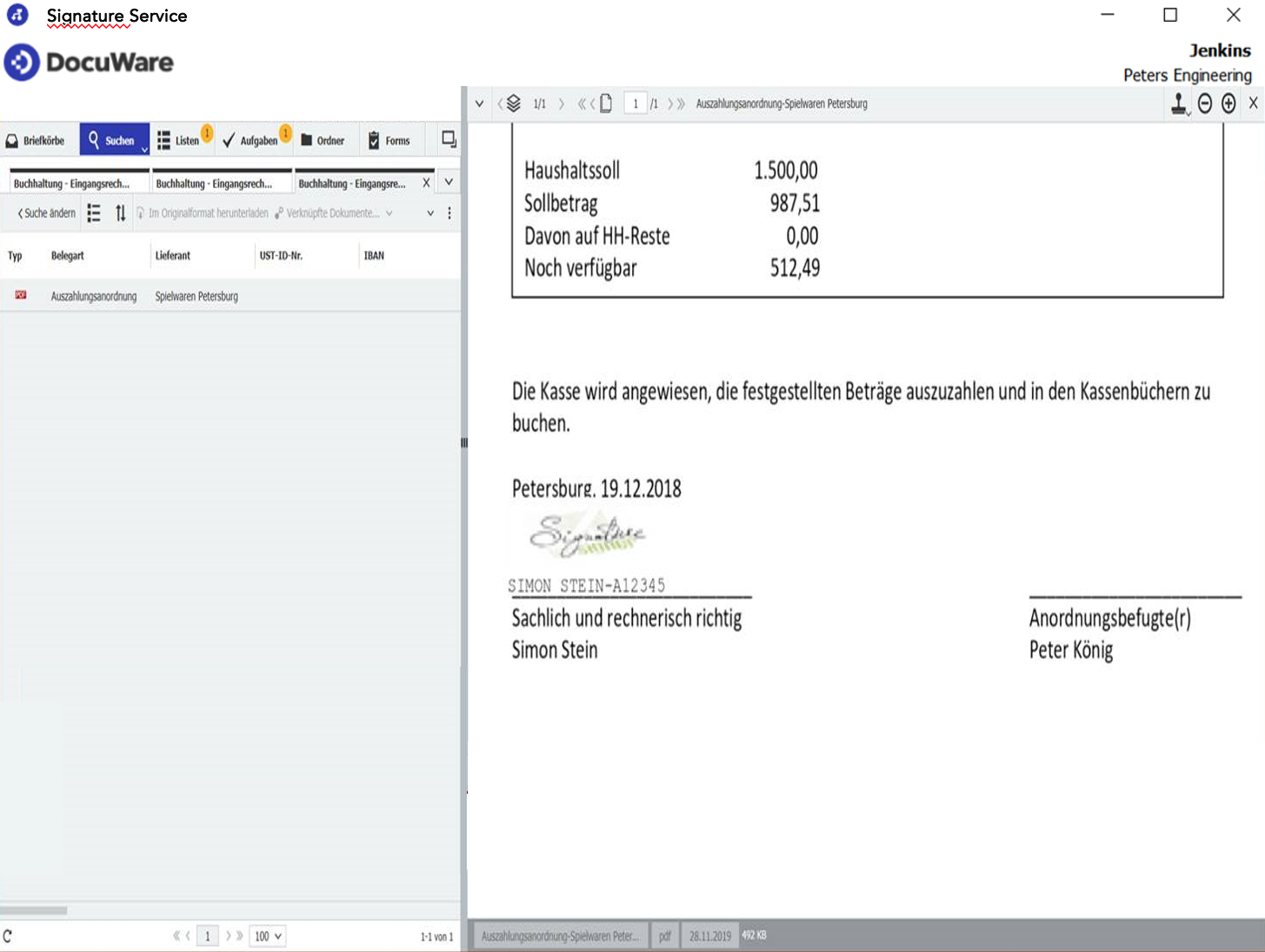Open the Briefkörbe tab

(37, 140)
